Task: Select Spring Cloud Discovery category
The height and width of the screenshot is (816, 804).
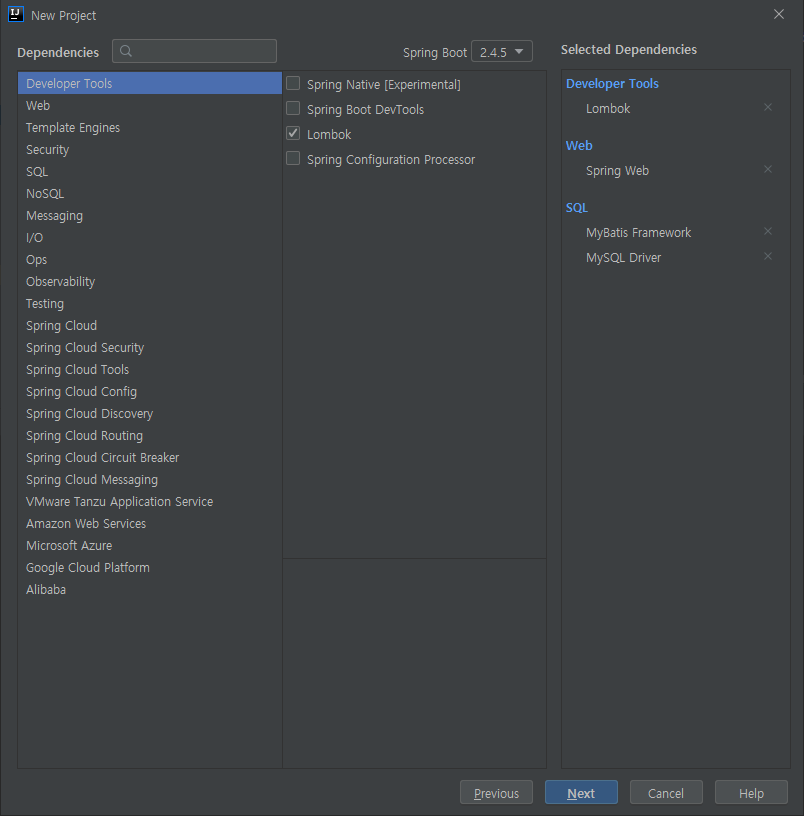Action: pos(150,414)
